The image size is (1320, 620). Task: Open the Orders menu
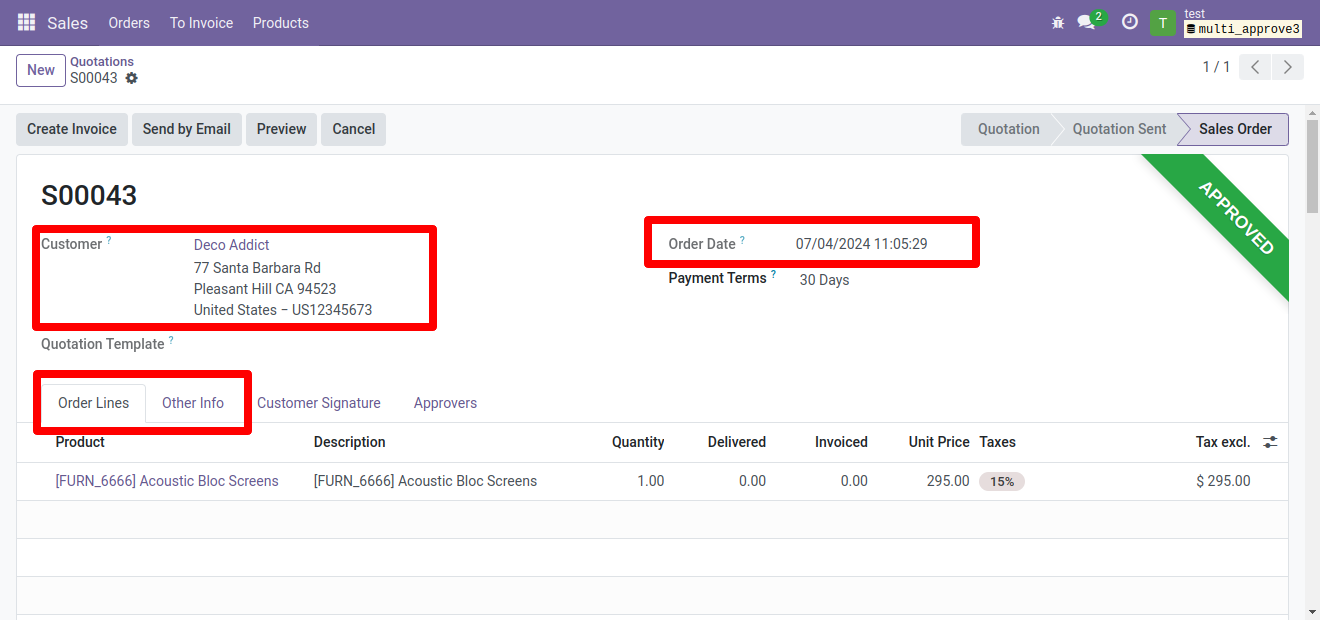[x=129, y=23]
